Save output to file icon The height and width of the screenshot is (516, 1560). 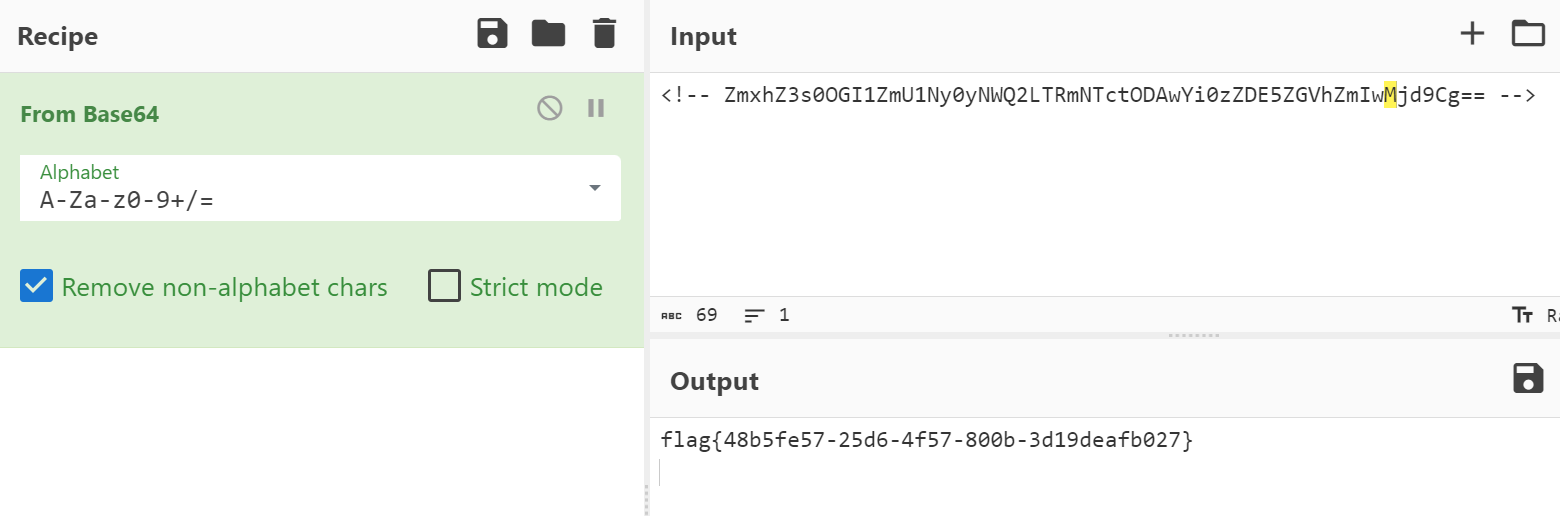click(1528, 379)
